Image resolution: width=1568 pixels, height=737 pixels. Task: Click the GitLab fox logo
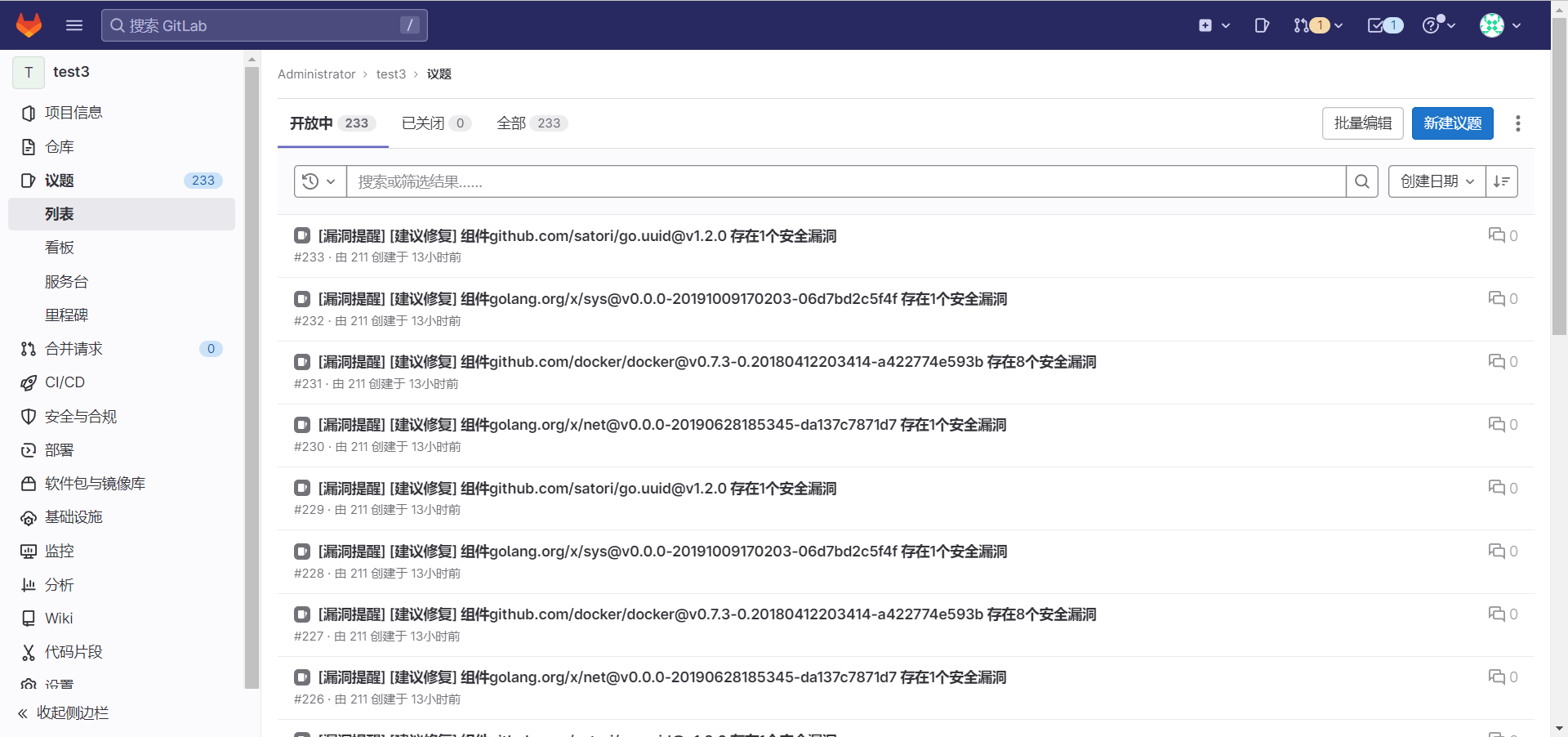click(x=29, y=25)
